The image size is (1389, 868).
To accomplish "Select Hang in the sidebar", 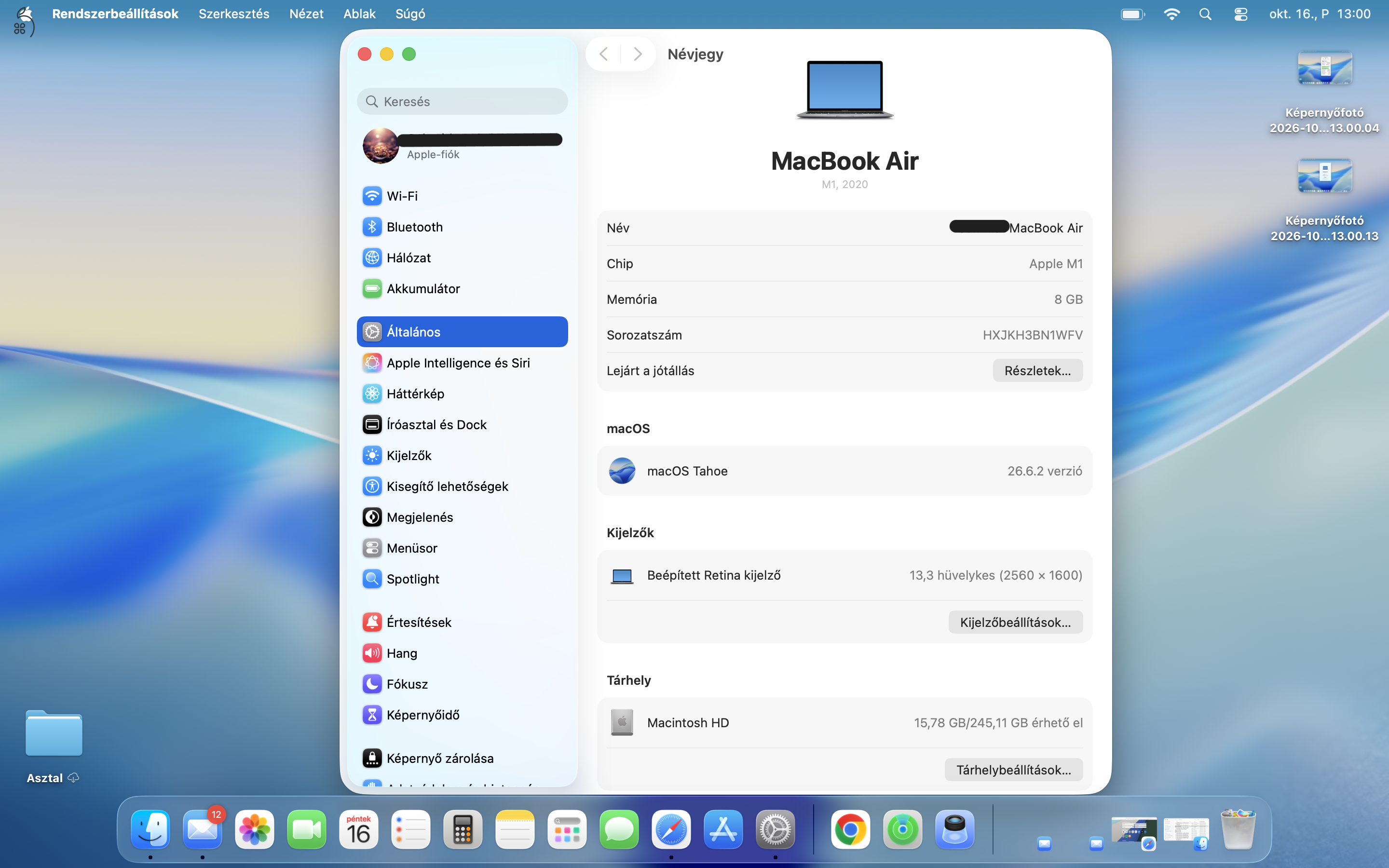I will coord(462,653).
